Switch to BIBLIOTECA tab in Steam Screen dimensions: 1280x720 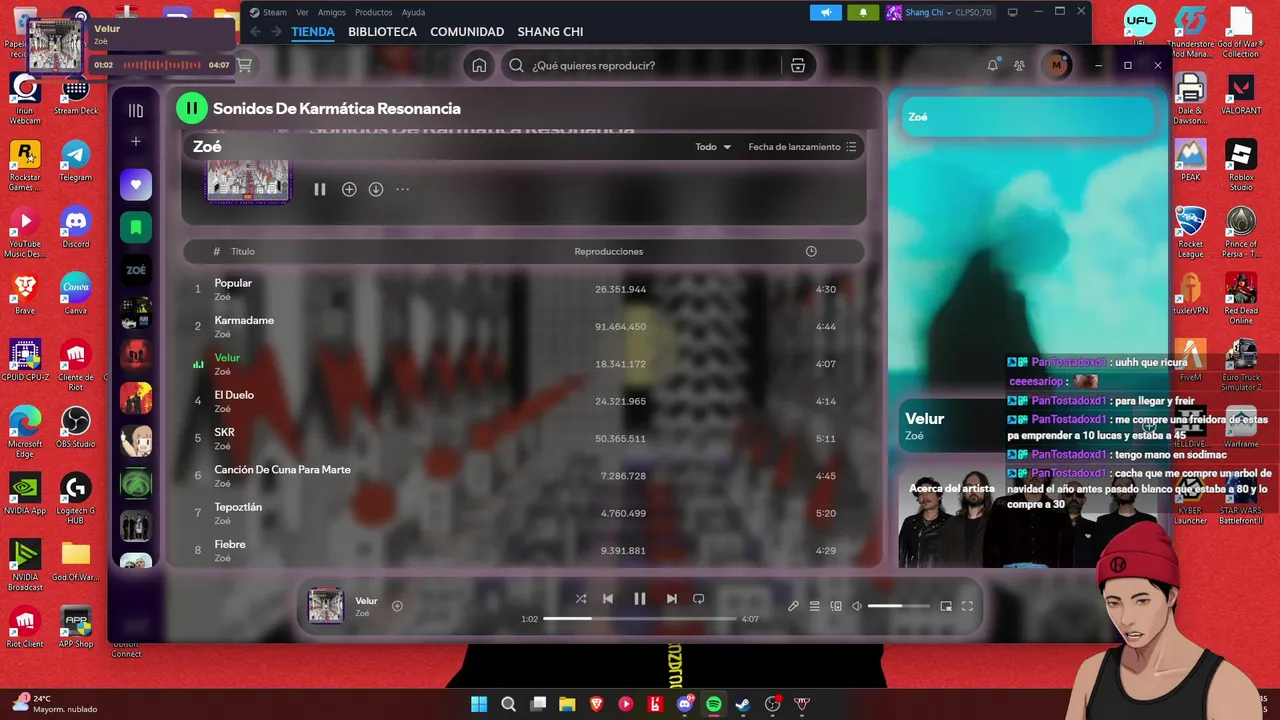pyautogui.click(x=382, y=32)
